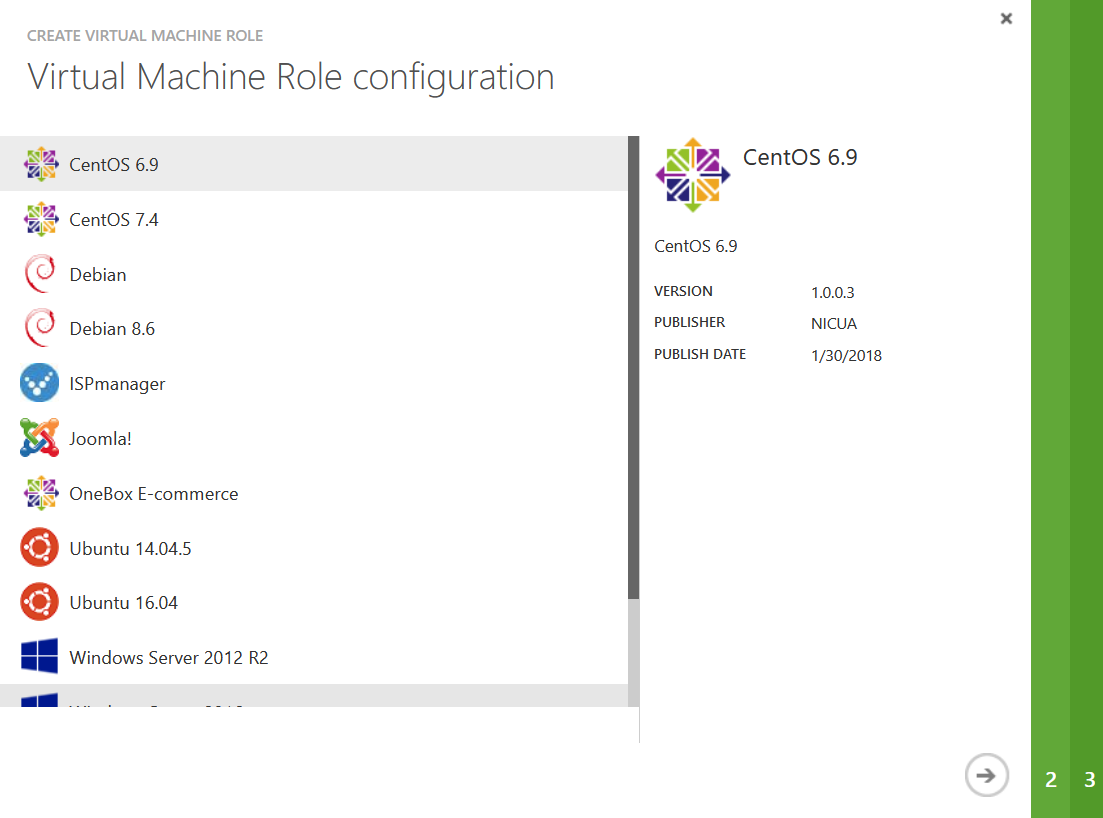Select the ISPmanager gallery item

(314, 383)
